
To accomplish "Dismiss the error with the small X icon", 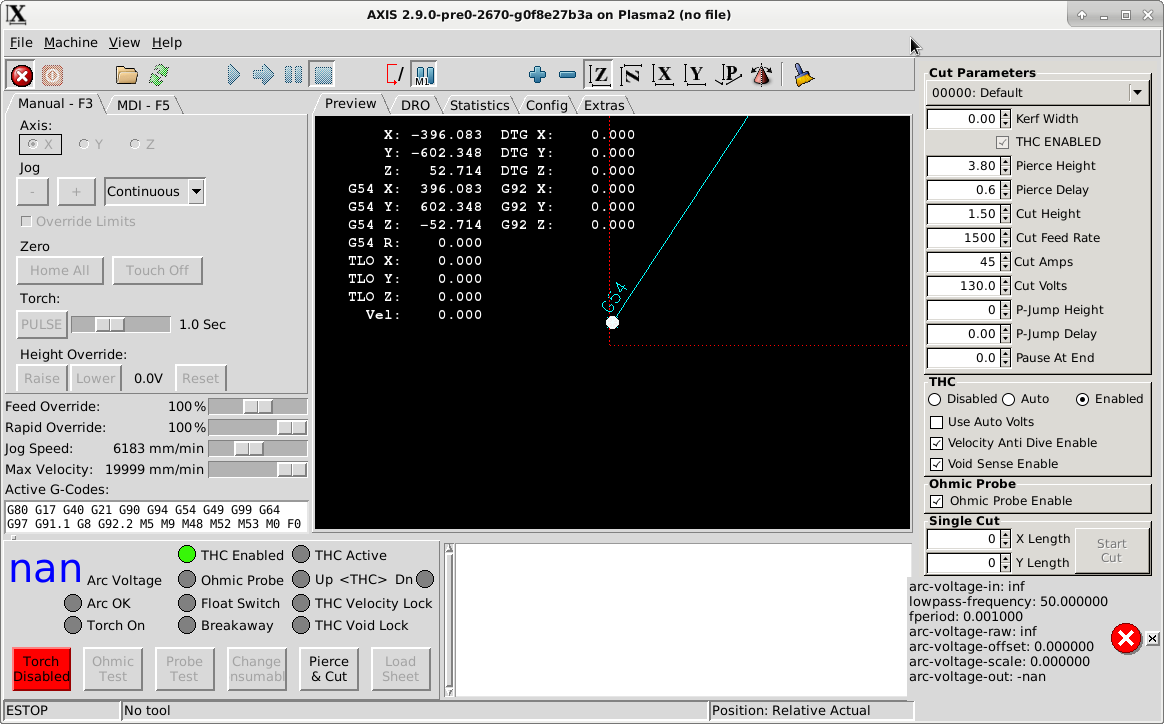I will coord(1152,639).
